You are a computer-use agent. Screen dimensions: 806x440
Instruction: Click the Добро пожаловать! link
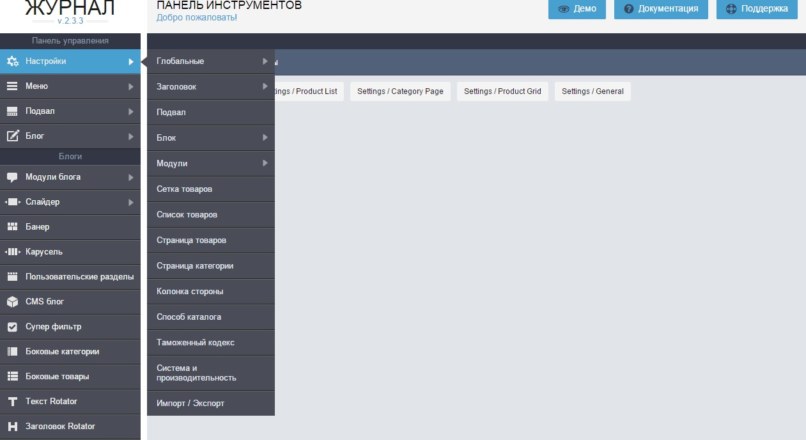[x=197, y=17]
